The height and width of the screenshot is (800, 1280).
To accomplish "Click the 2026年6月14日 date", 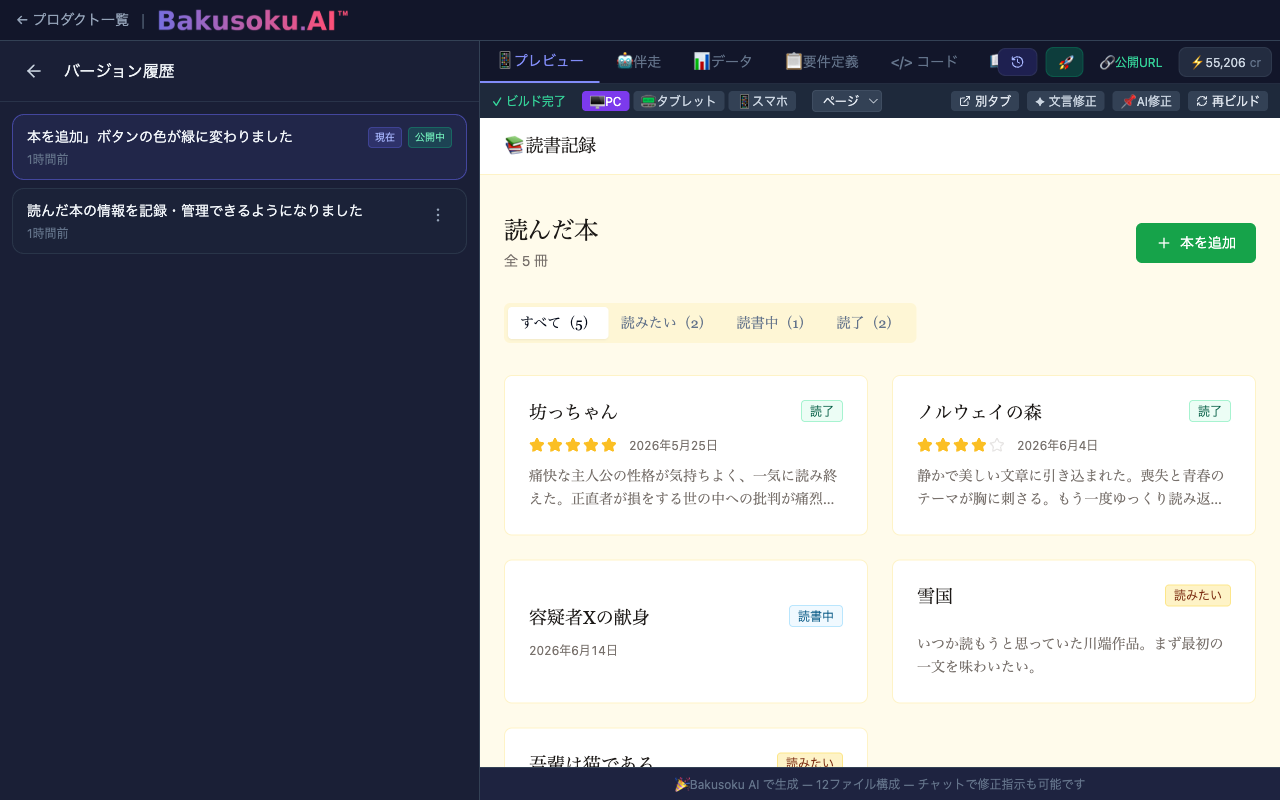I will click(574, 651).
